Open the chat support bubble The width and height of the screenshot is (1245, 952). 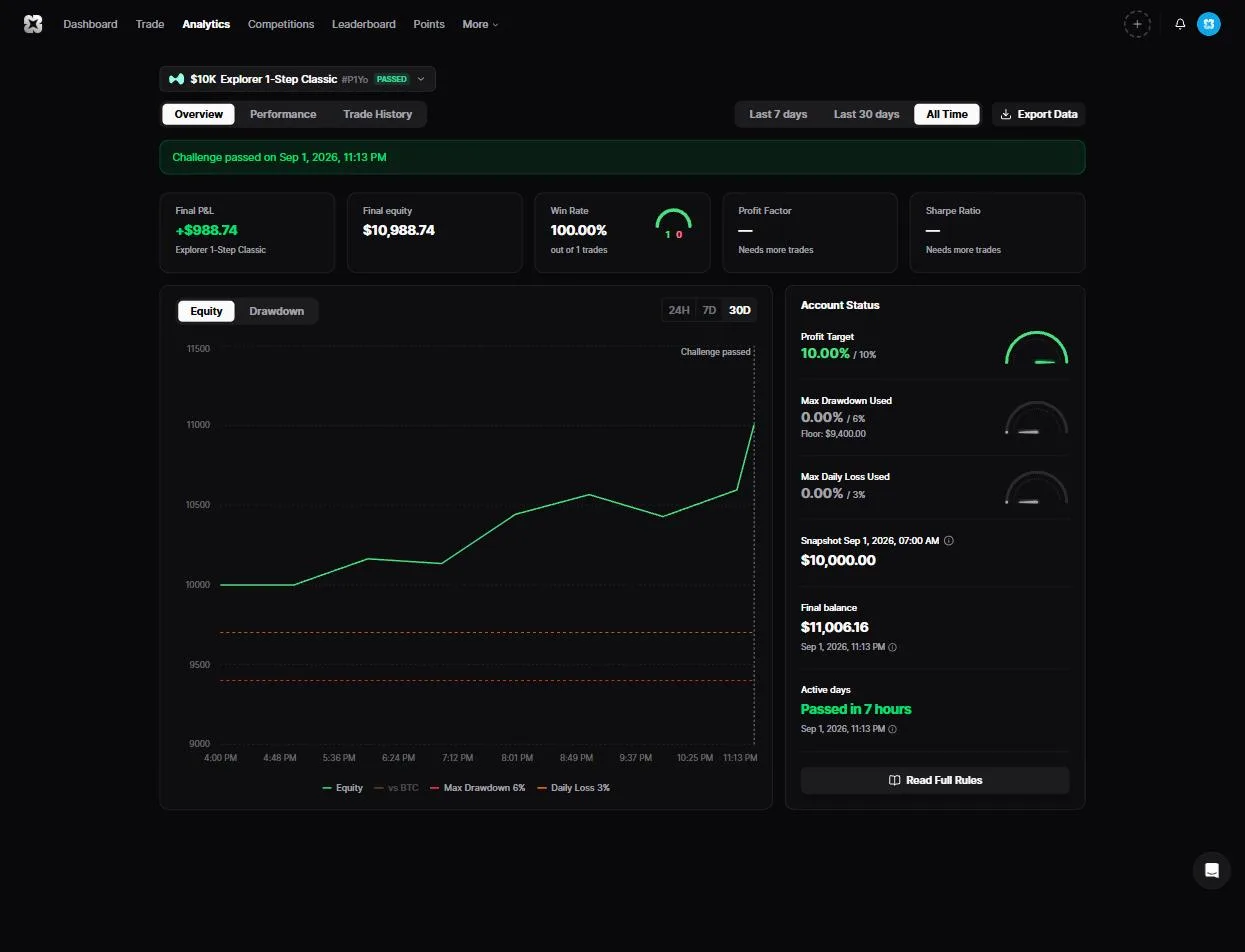(1211, 870)
